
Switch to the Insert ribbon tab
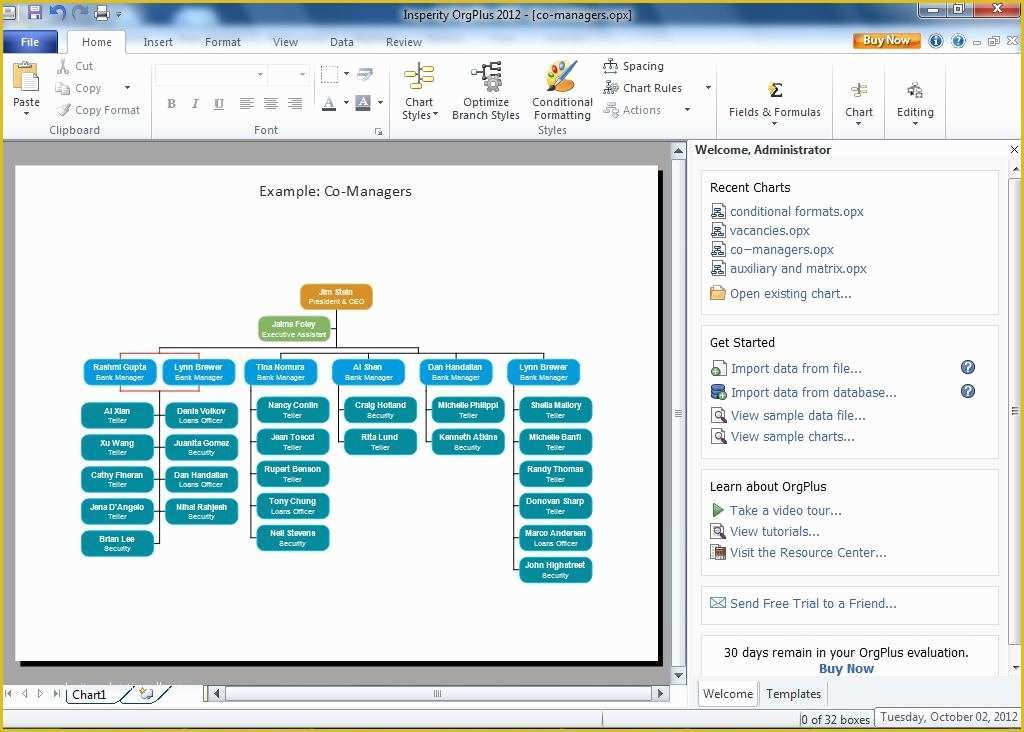pyautogui.click(x=158, y=42)
